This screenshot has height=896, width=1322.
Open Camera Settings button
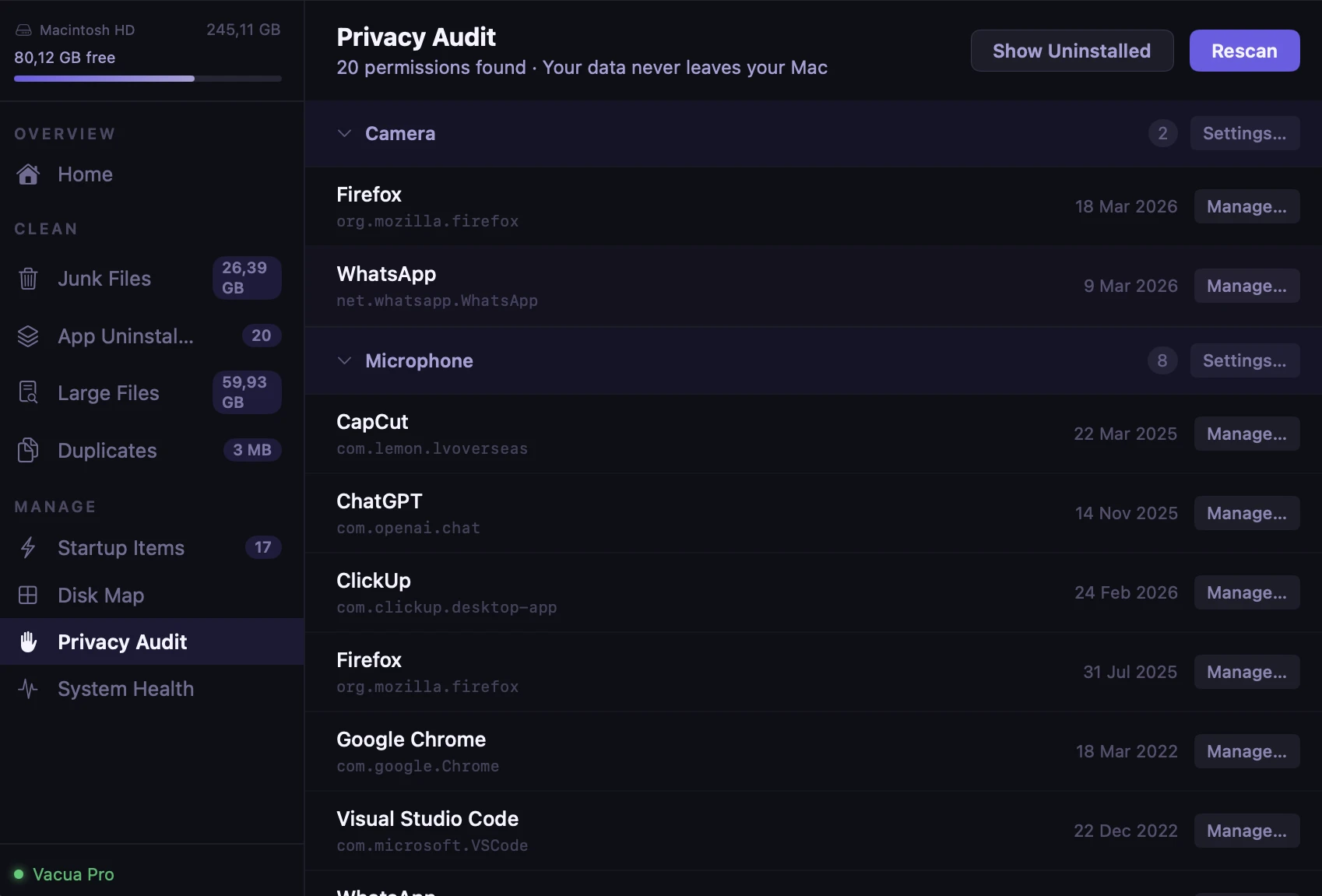point(1245,133)
